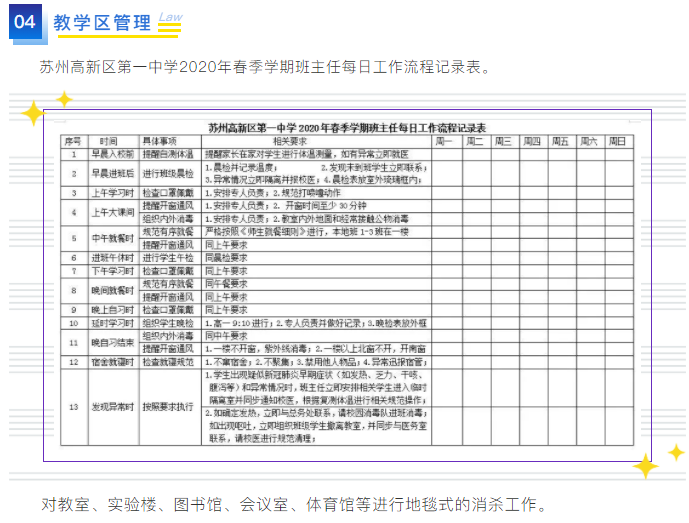The image size is (689, 523).
Task: Click the 序号 column header
Action: (73, 142)
